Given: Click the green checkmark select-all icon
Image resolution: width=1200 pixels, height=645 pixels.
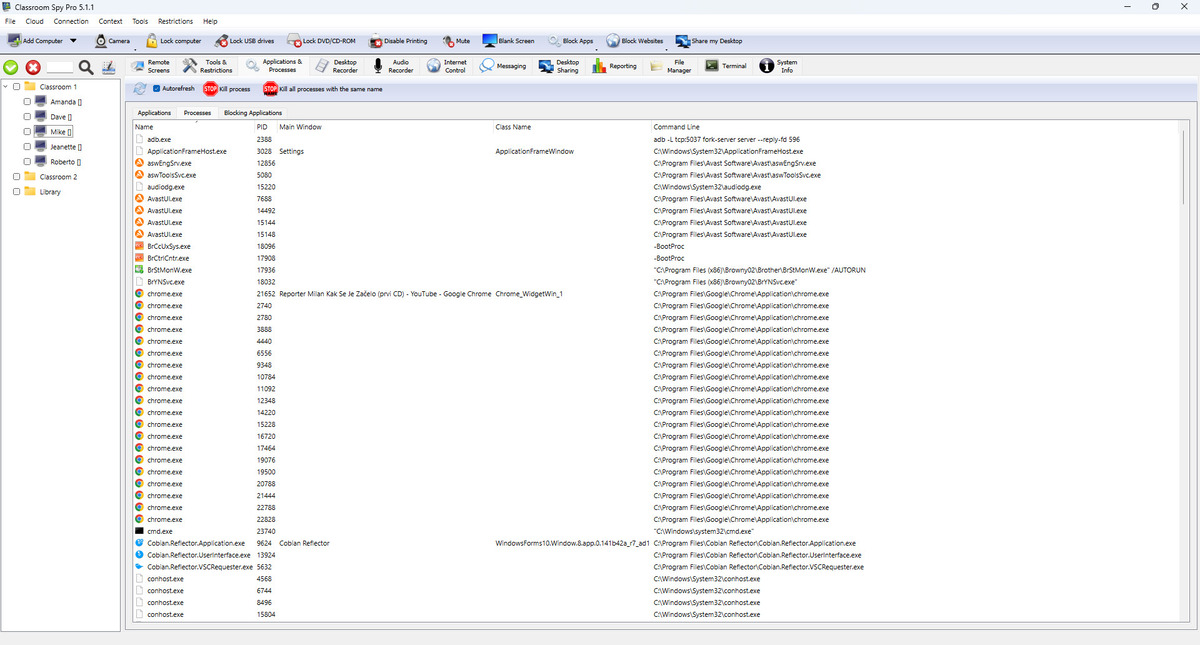Looking at the screenshot, I should (11, 67).
